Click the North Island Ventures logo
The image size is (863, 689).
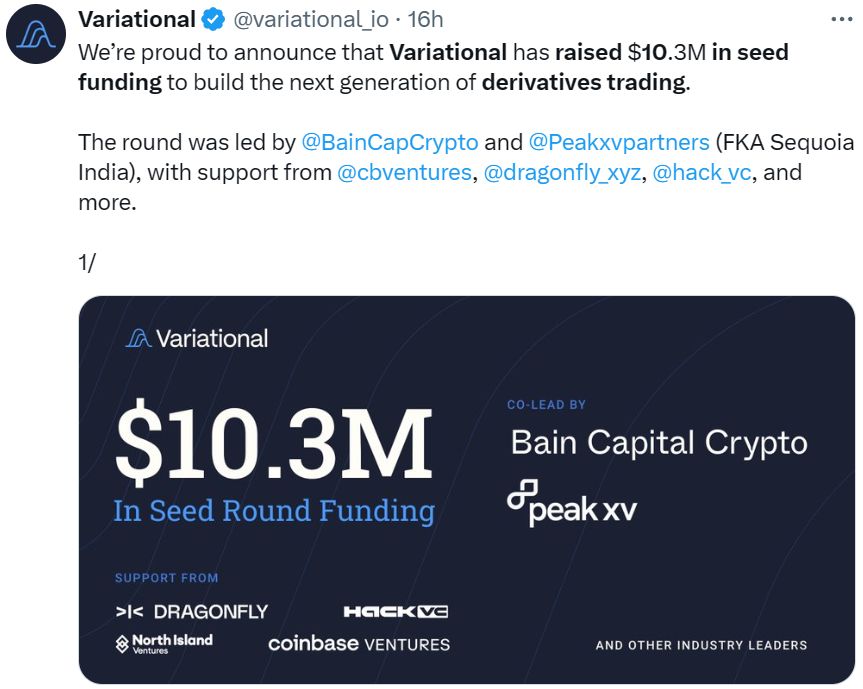164,643
